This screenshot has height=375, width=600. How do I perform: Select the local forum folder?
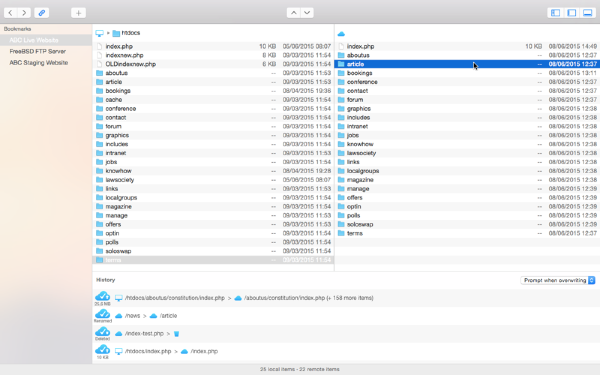pos(213,126)
